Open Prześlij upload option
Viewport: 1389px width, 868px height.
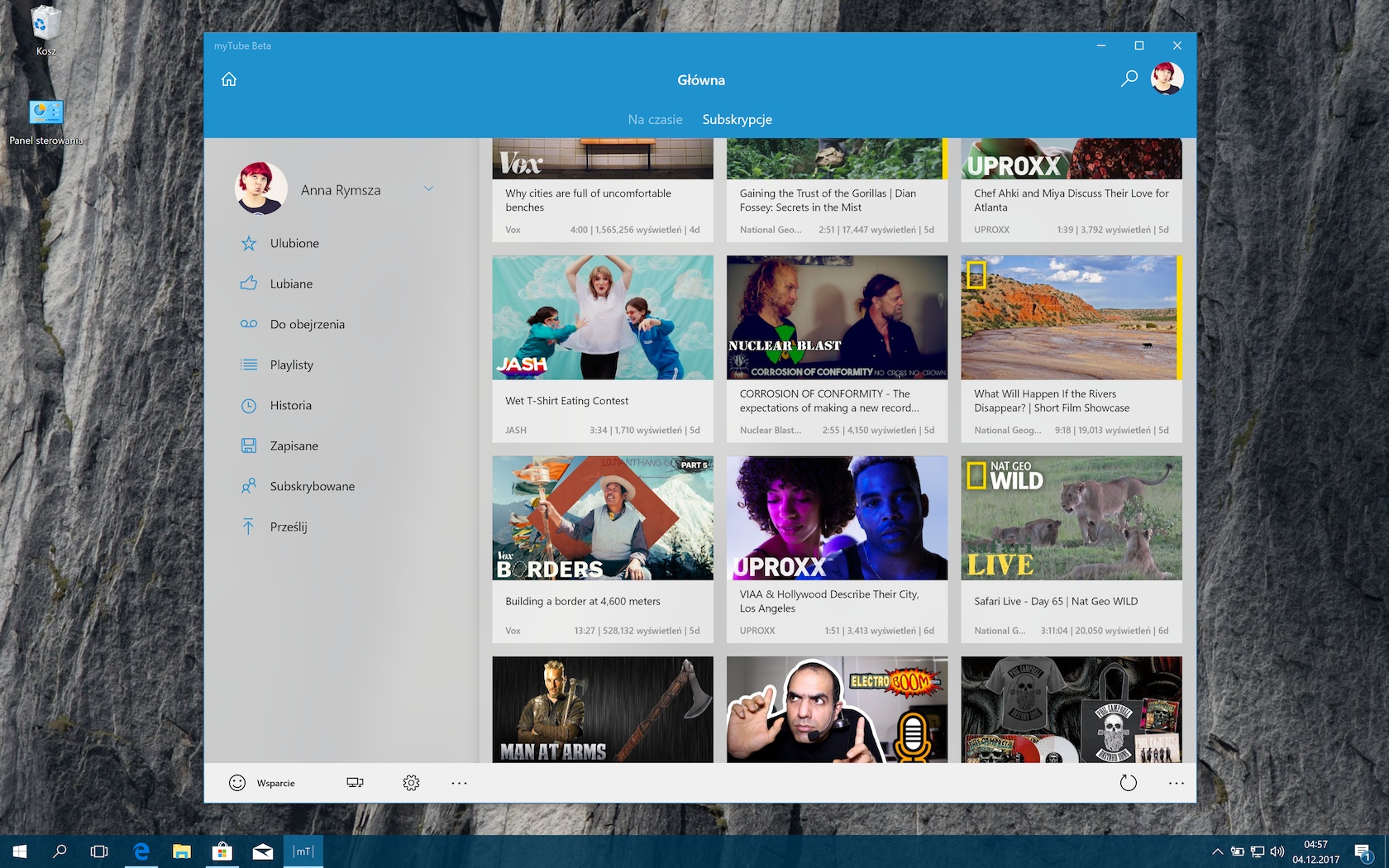(x=288, y=527)
